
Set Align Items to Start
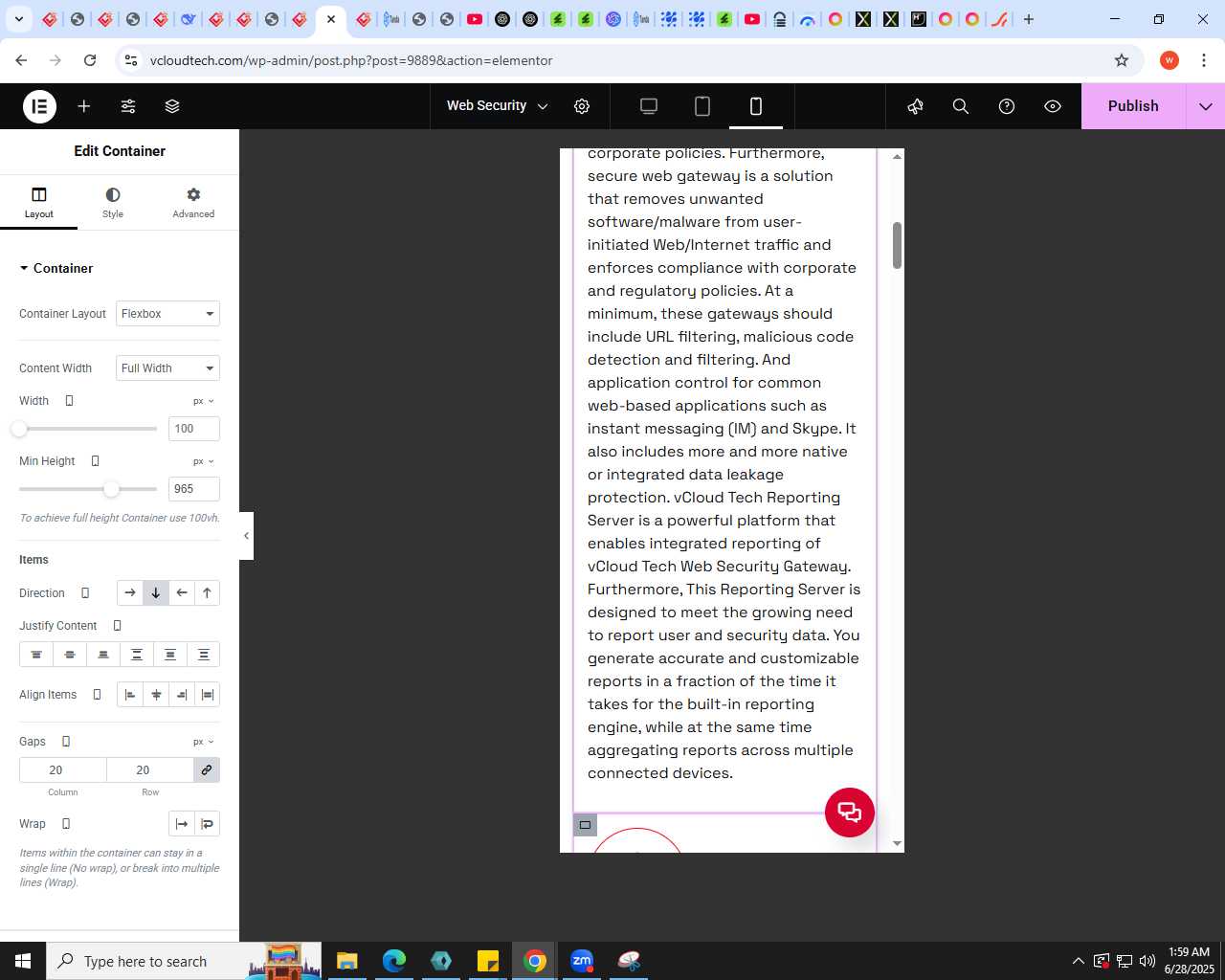pos(130,695)
